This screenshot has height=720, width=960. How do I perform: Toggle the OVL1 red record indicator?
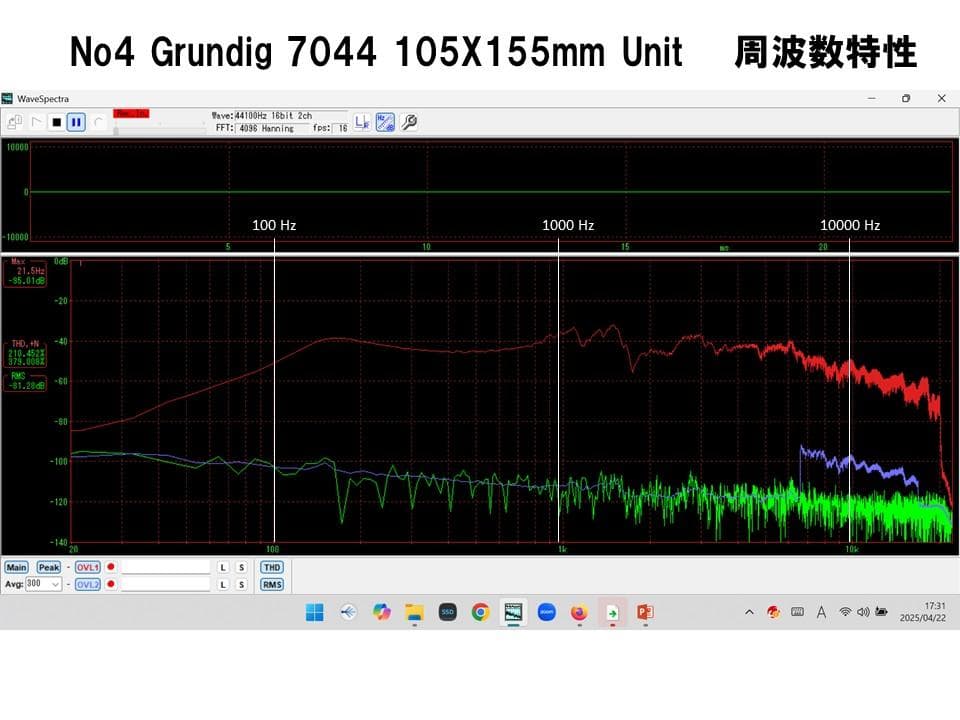coord(111,566)
